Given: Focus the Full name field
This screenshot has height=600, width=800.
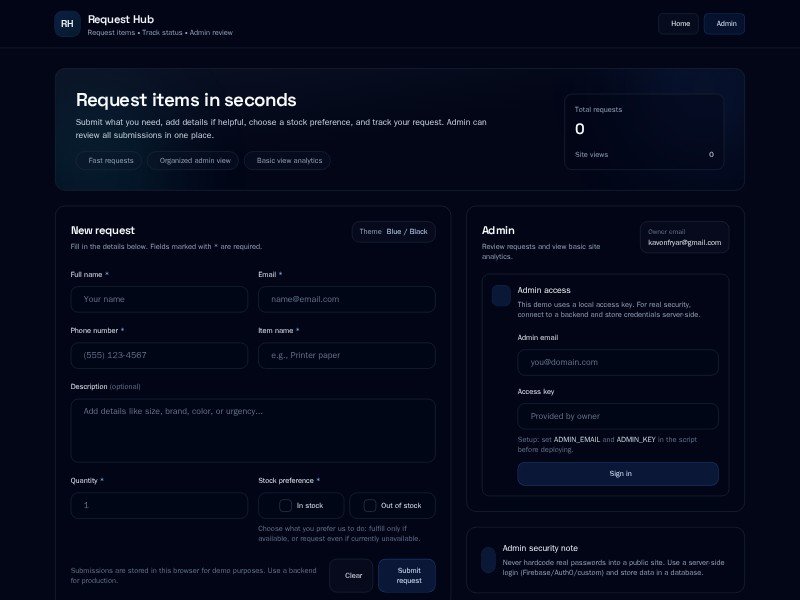Looking at the screenshot, I should pyautogui.click(x=159, y=299).
